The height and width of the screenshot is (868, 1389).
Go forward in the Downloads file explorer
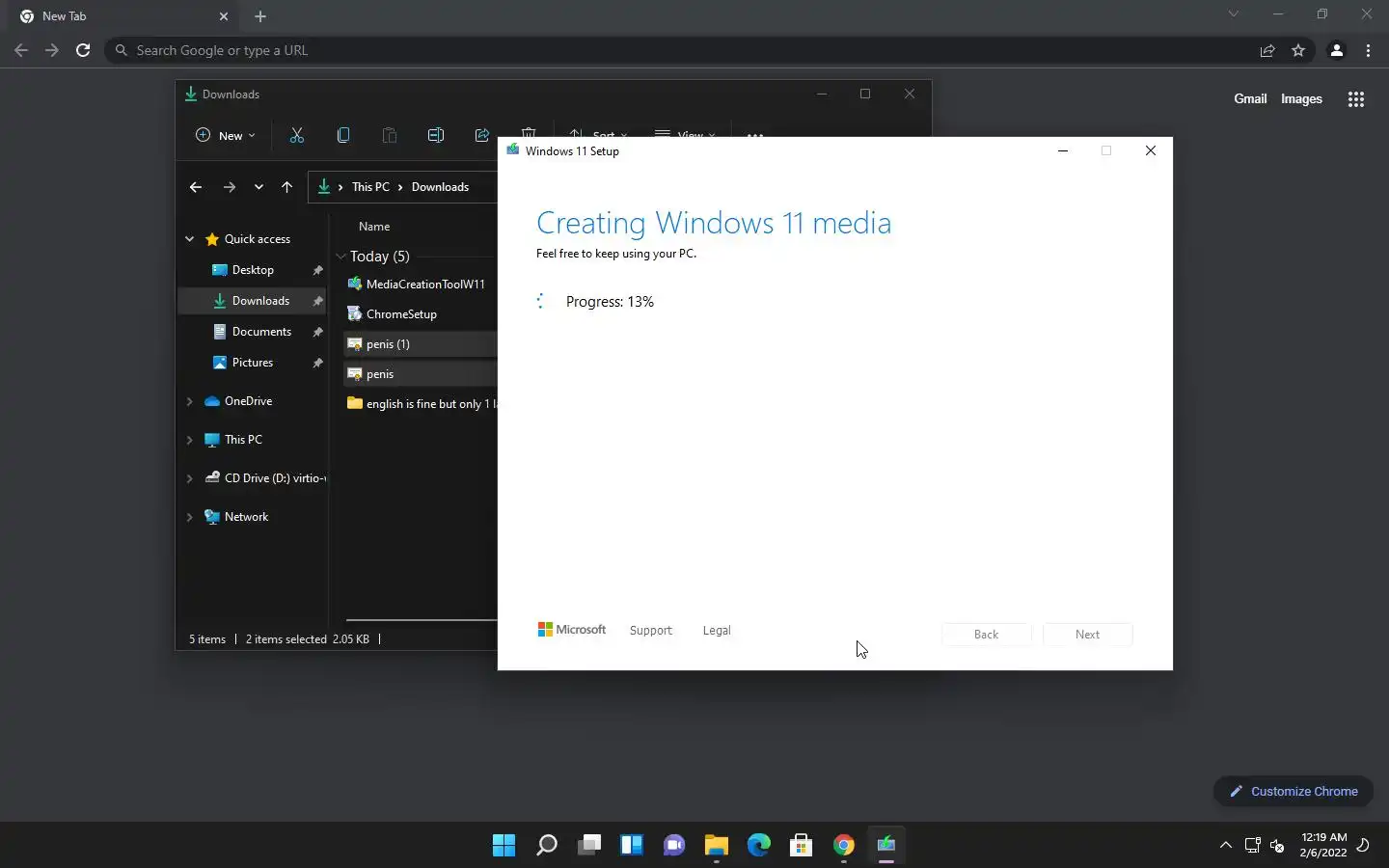(229, 187)
